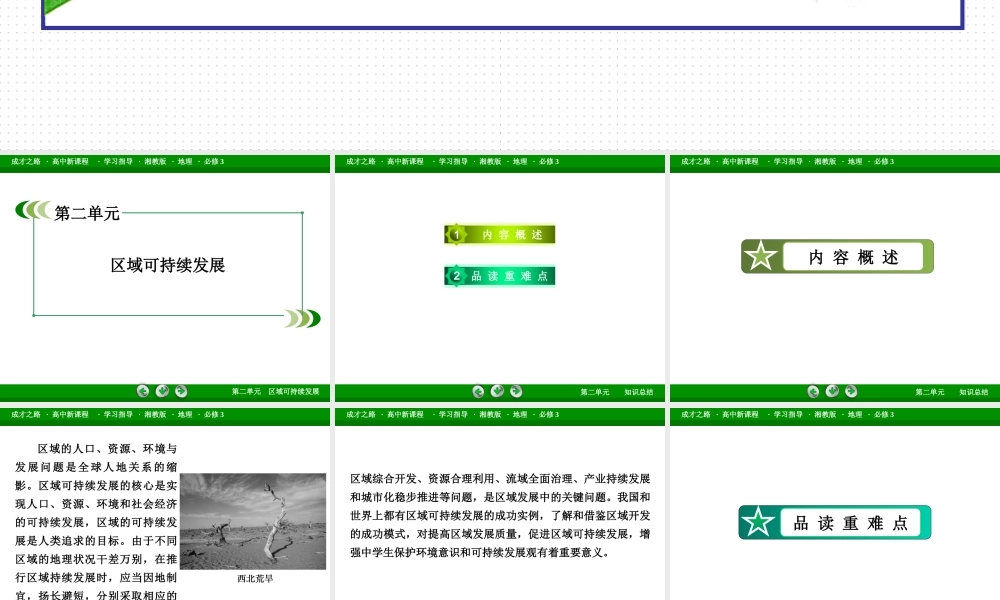The image size is (1000, 600).
Task: Click the star icon in the 内容概述 banner
Action: (762, 256)
